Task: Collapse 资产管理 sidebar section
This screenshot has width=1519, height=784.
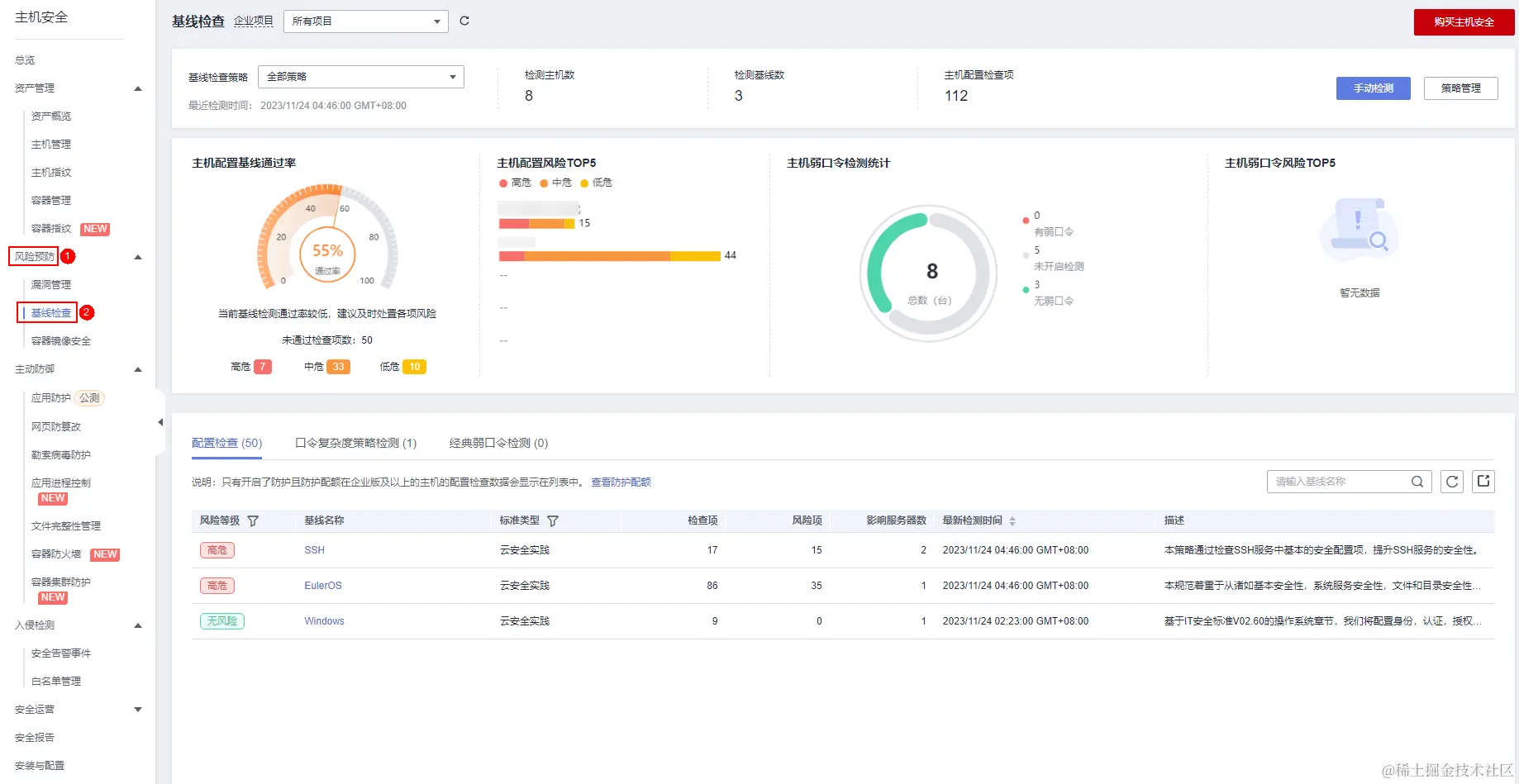Action: (138, 88)
